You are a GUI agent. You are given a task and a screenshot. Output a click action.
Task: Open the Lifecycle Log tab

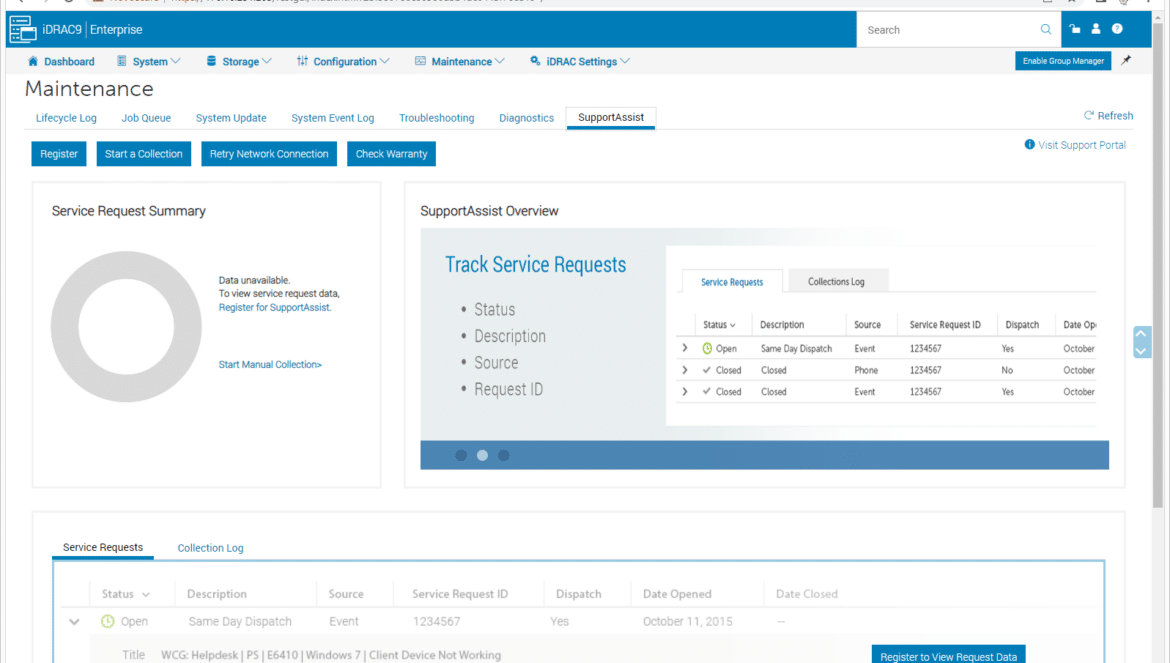click(x=66, y=118)
